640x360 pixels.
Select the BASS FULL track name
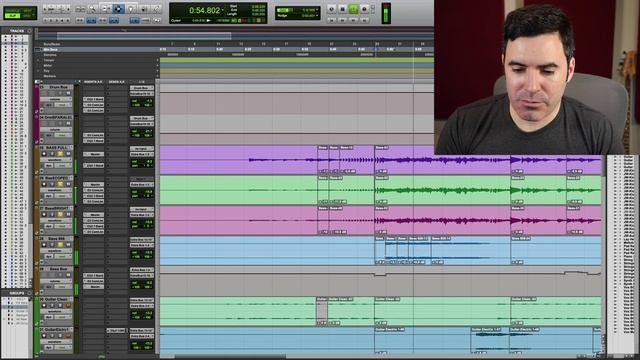click(x=56, y=147)
